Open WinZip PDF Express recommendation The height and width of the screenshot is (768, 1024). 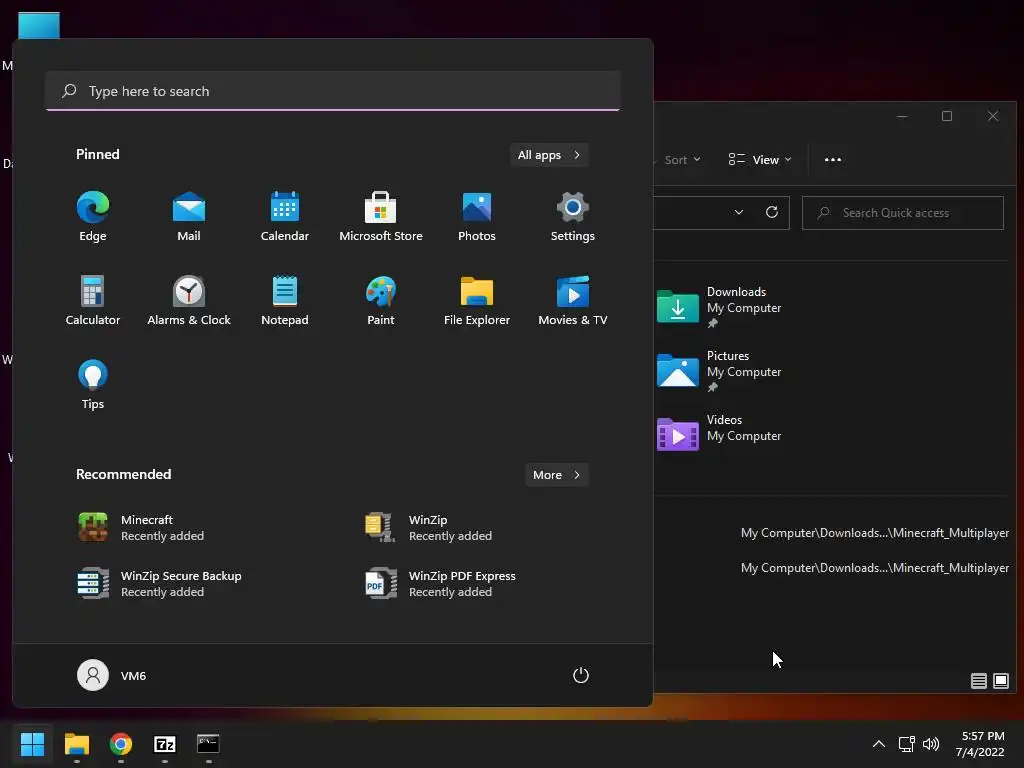tap(441, 584)
